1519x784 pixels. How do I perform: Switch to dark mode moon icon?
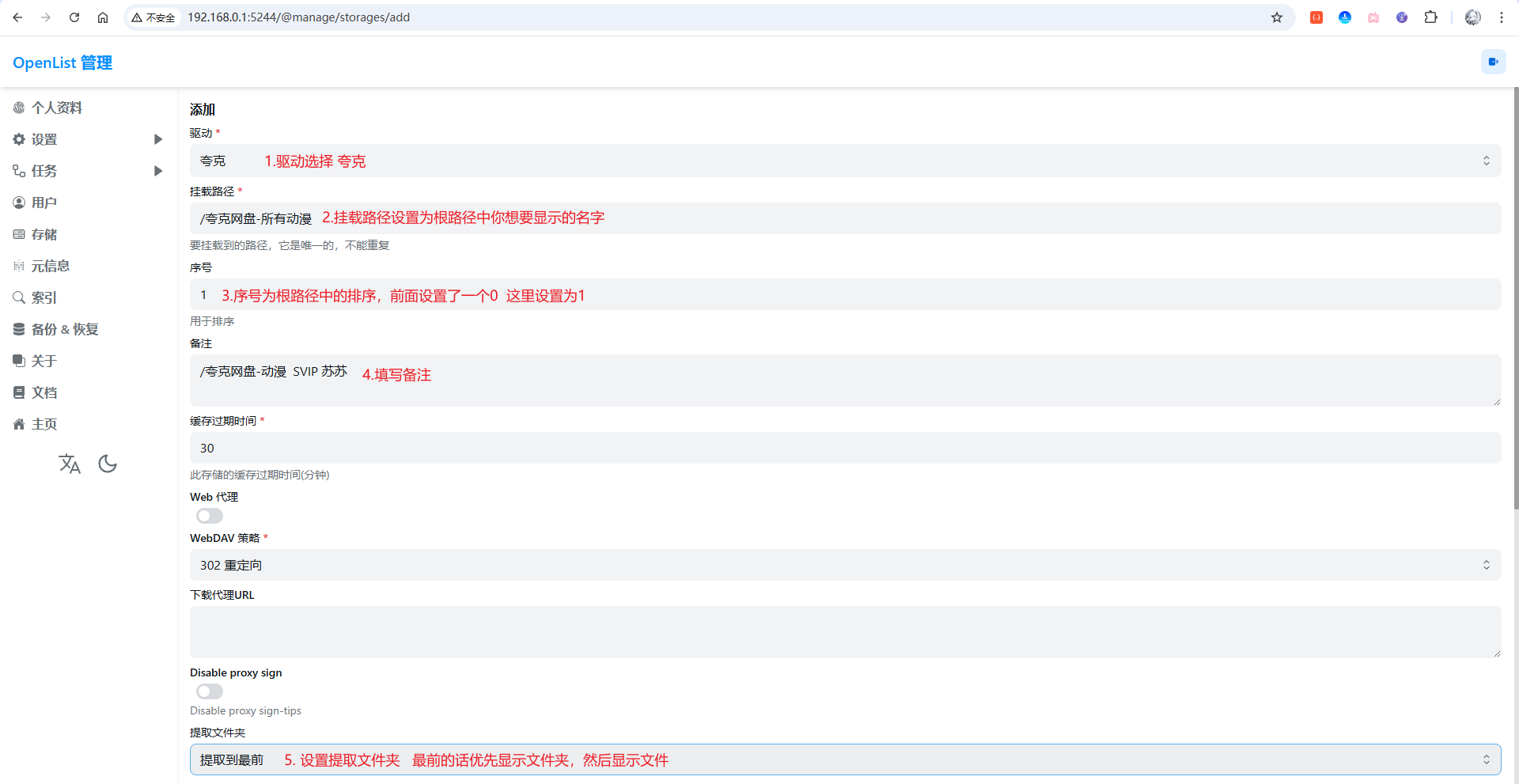pos(108,464)
